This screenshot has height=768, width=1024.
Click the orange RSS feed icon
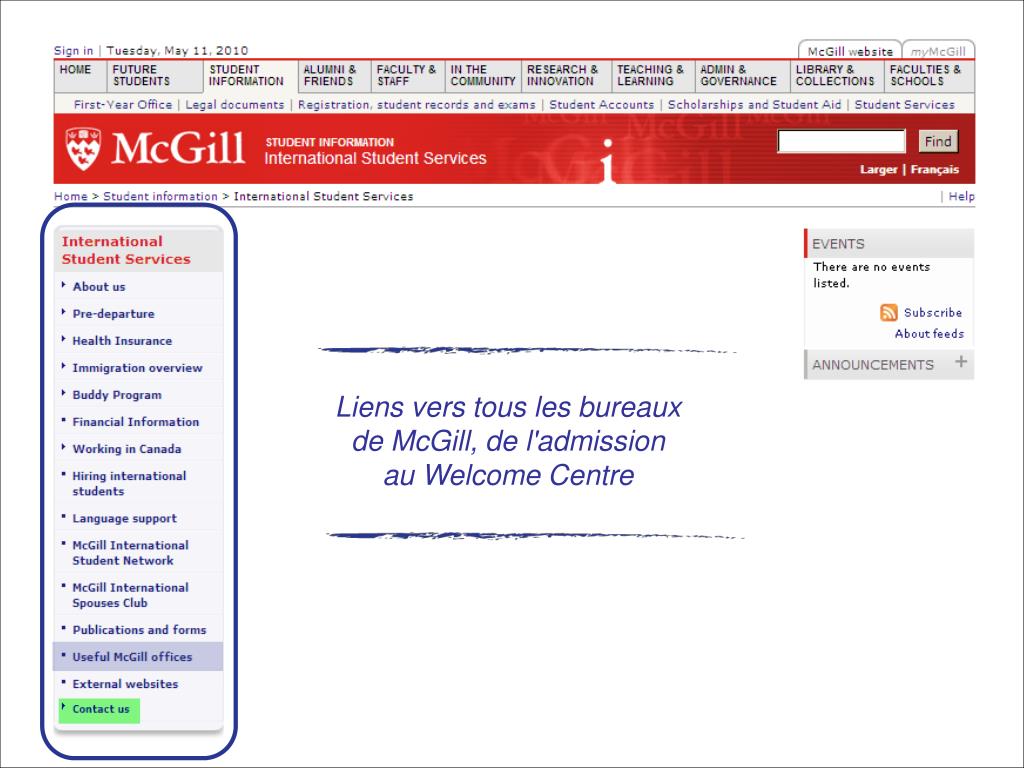pos(888,313)
